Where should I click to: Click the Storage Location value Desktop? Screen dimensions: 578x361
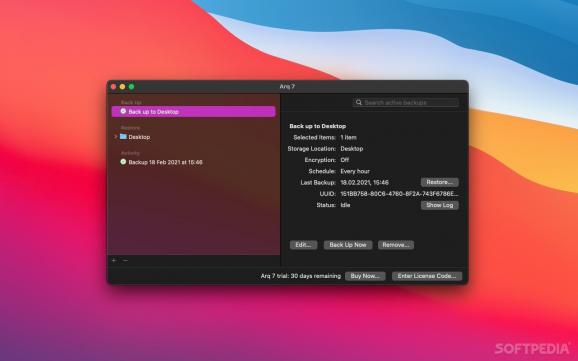point(352,149)
